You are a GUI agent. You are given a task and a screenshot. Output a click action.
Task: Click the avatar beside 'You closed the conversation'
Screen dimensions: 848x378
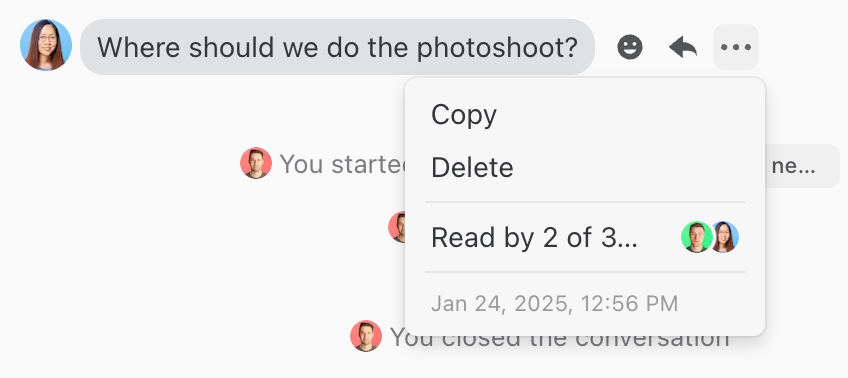click(366, 336)
